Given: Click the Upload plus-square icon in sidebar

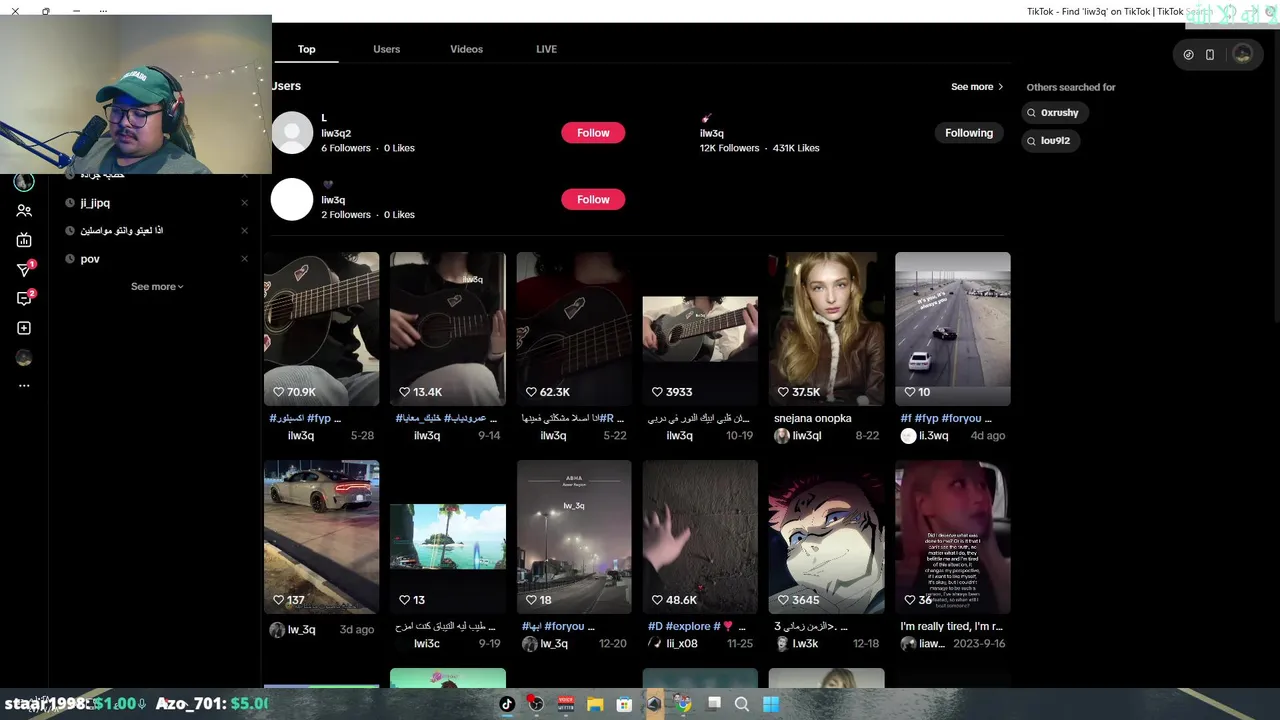Looking at the screenshot, I should click(x=24, y=328).
